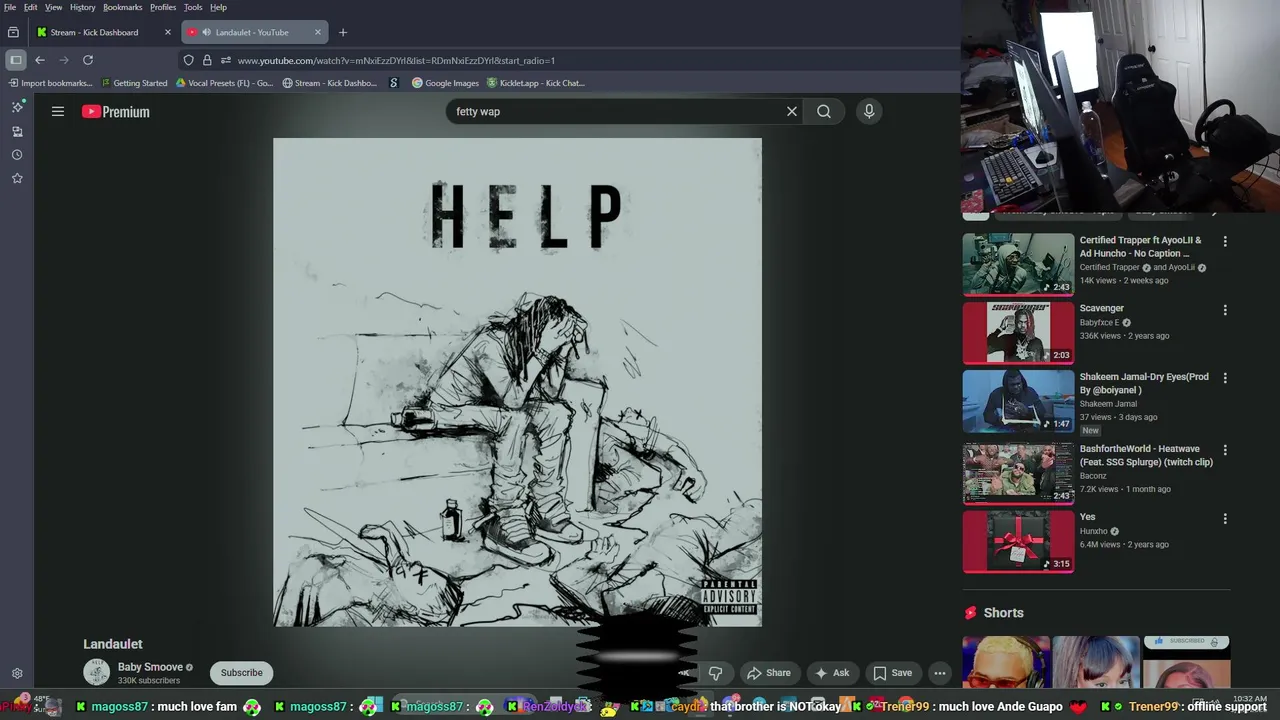This screenshot has width=1280, height=720.
Task: Click Import bookmarks toolbar item
Action: [x=50, y=83]
